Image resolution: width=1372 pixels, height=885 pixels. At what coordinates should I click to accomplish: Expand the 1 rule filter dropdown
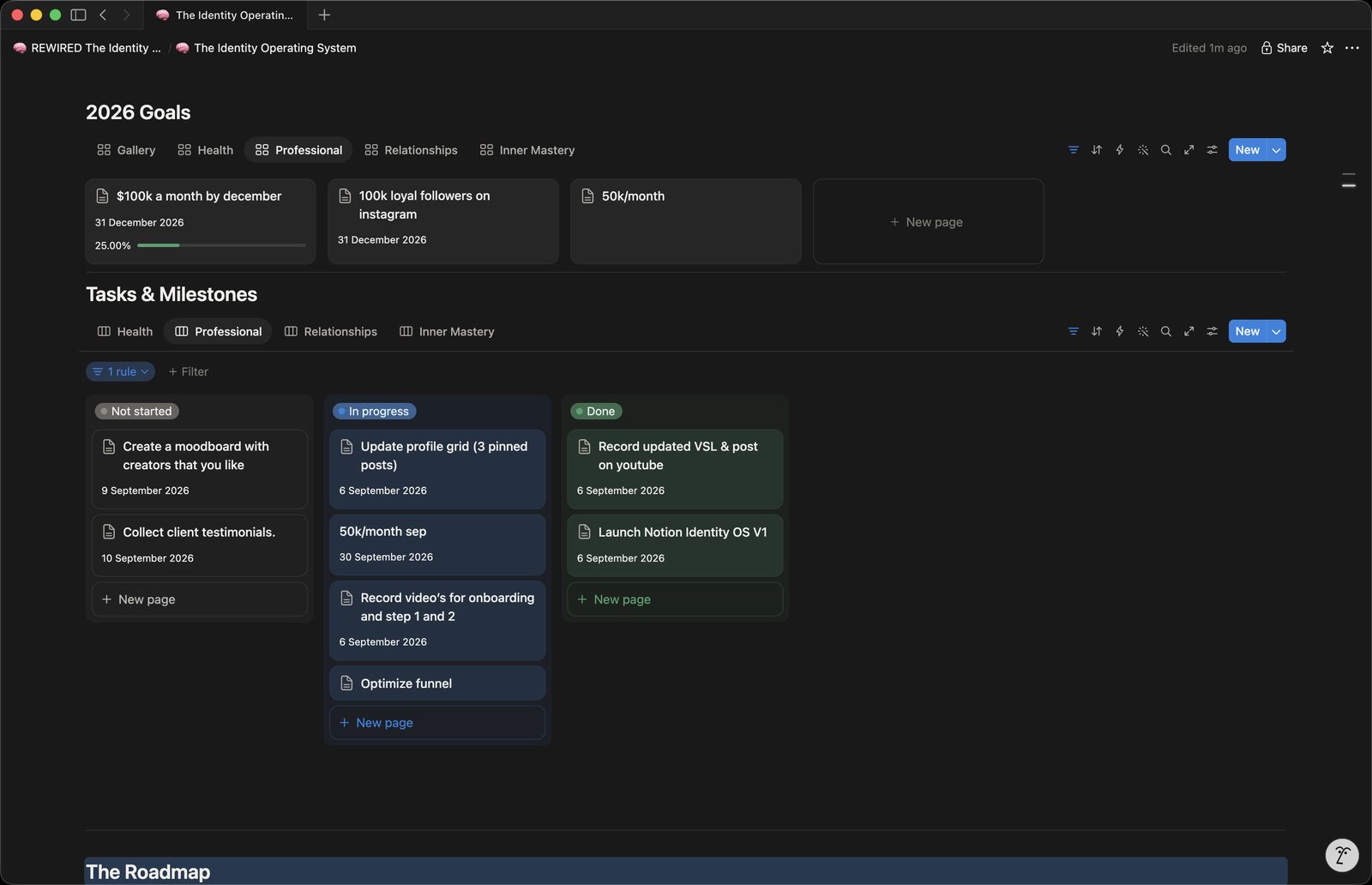[x=121, y=371]
